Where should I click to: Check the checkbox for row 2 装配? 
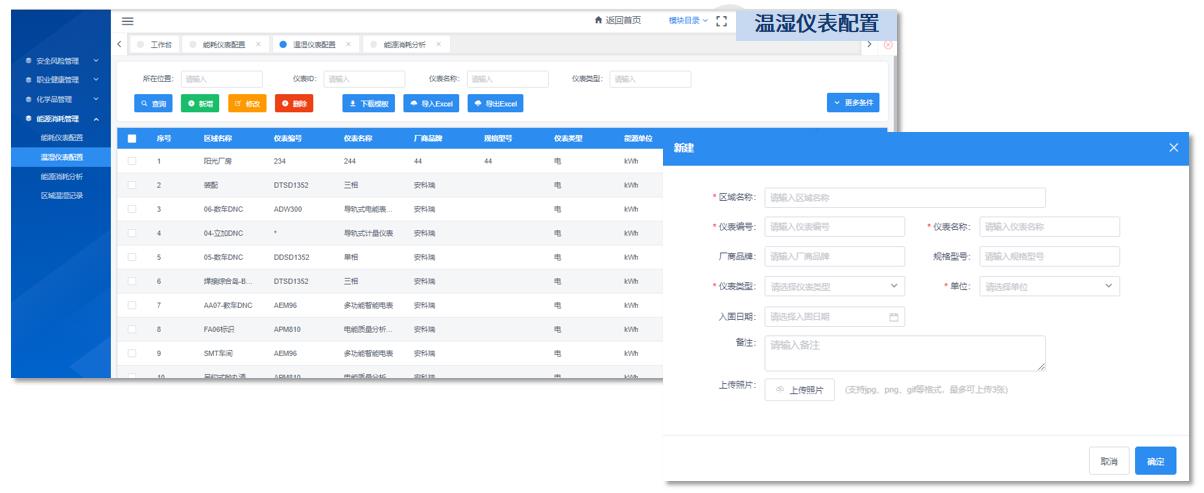pyautogui.click(x=132, y=185)
